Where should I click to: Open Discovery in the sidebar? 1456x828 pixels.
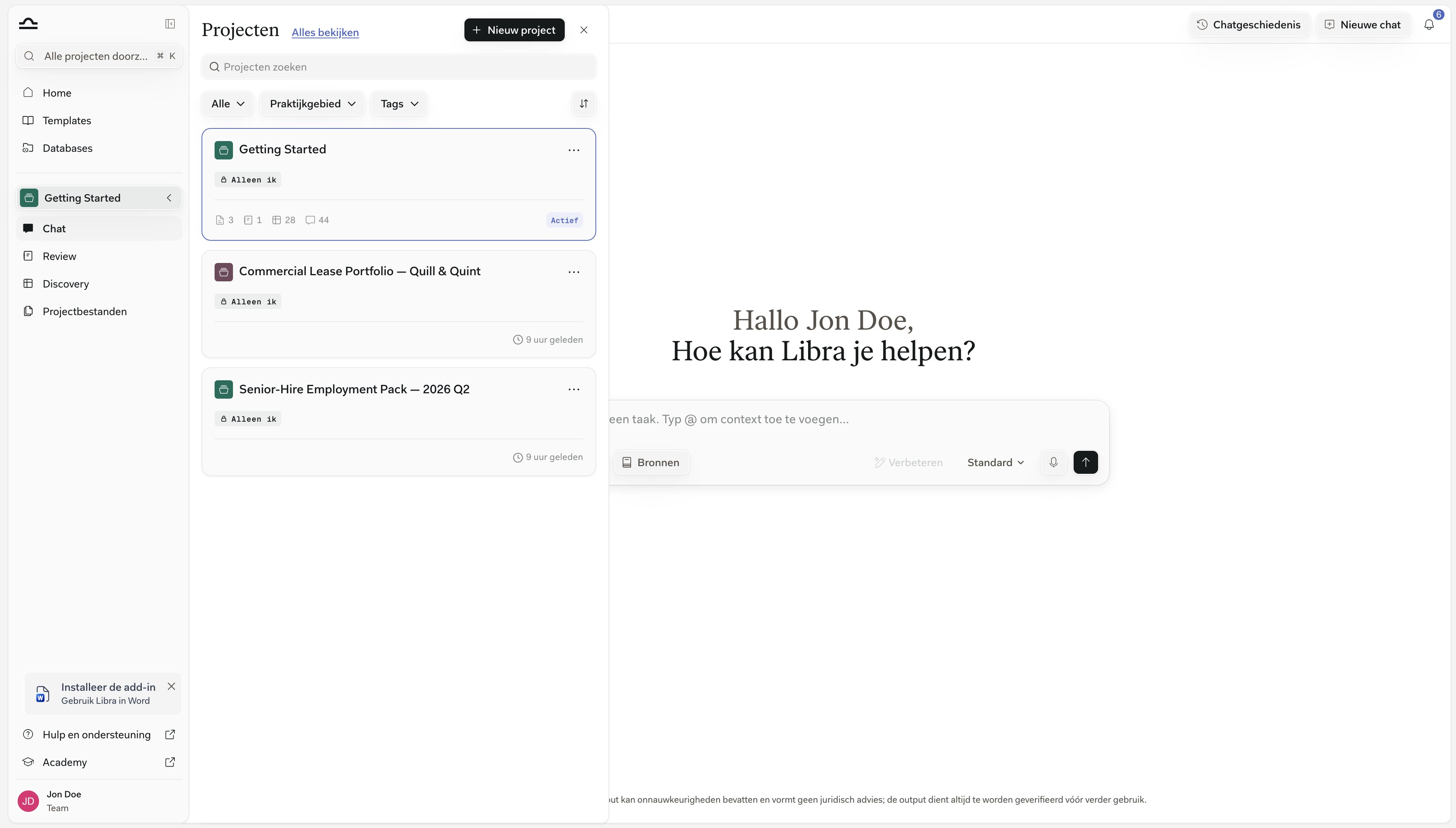(99, 284)
